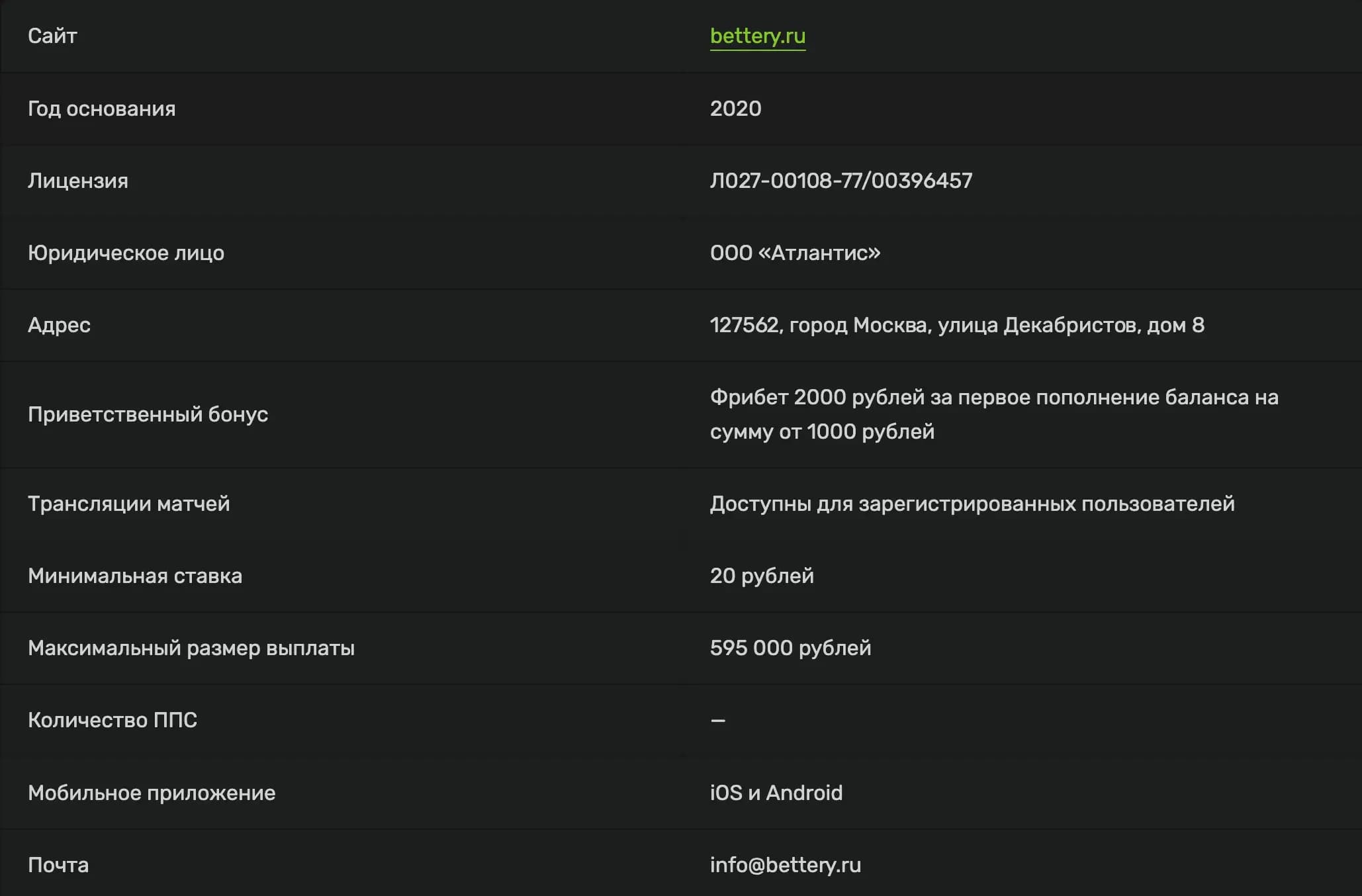
Task: Select the 'Юридическое лицо' label
Action: click(126, 253)
